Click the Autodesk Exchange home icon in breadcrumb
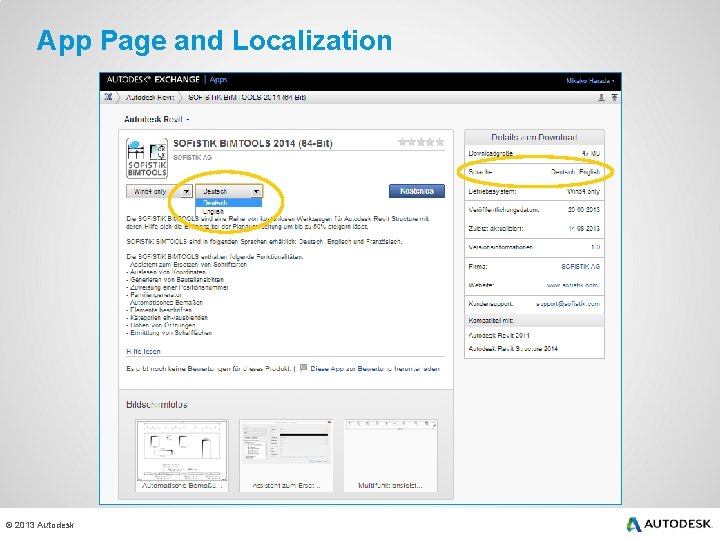 (x=108, y=97)
